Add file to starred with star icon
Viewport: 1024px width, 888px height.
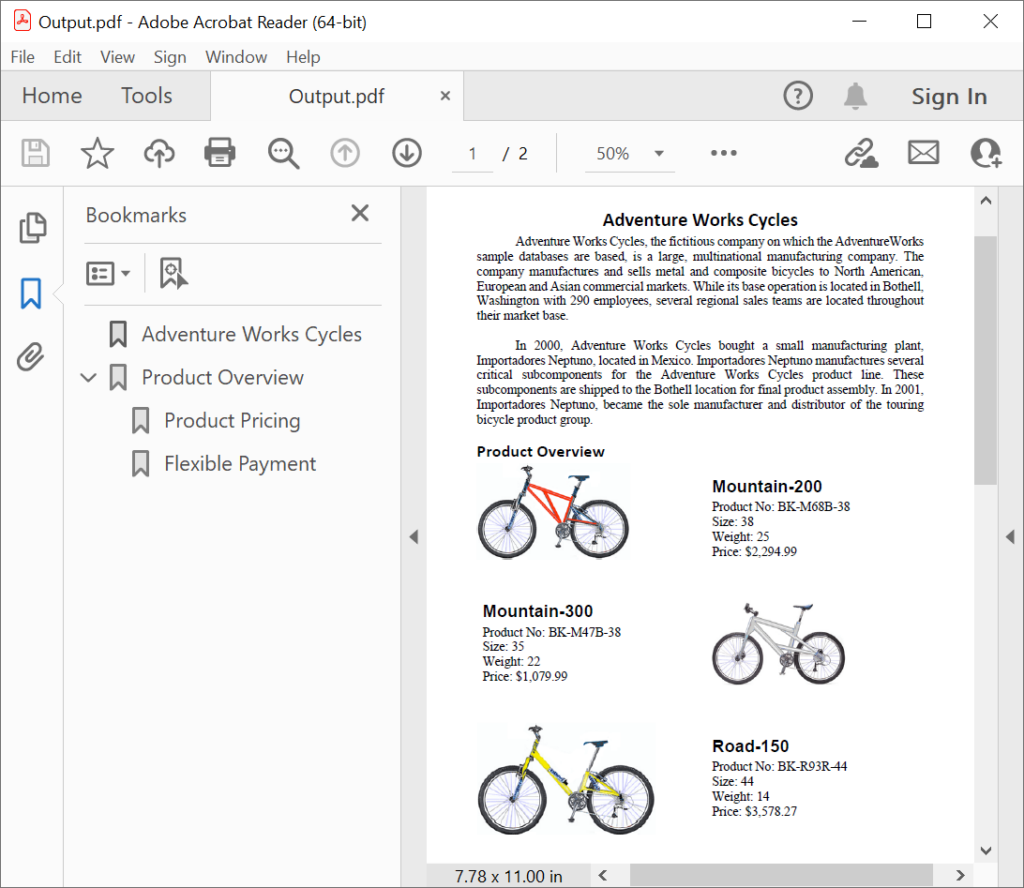click(x=97, y=153)
